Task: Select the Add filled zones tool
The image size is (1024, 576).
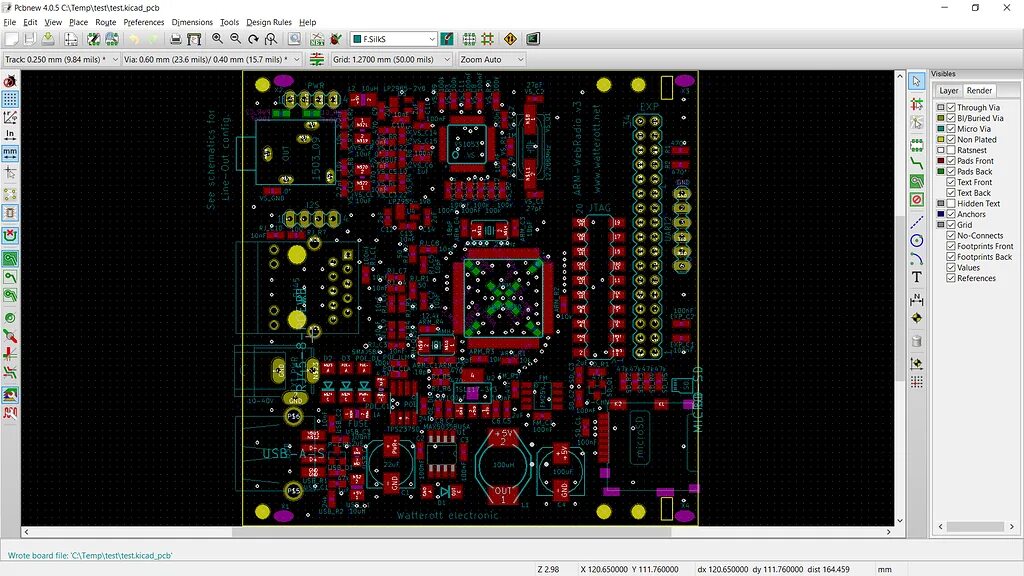Action: pyautogui.click(x=917, y=182)
